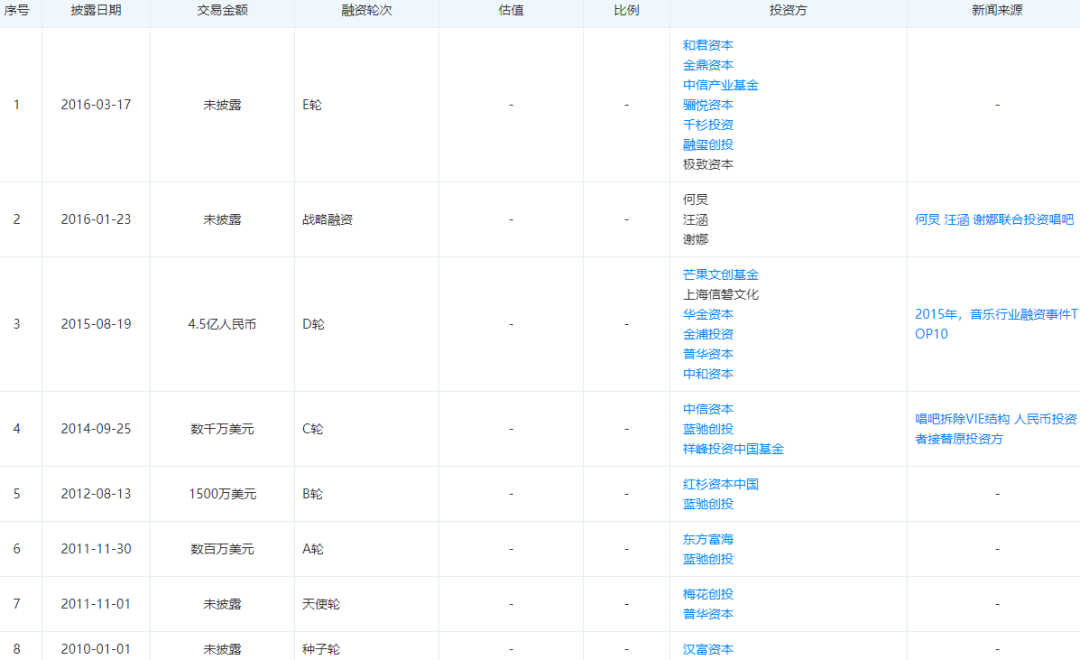The image size is (1080, 660).
Task: Open the 中信资本 investor link
Action: coord(707,410)
